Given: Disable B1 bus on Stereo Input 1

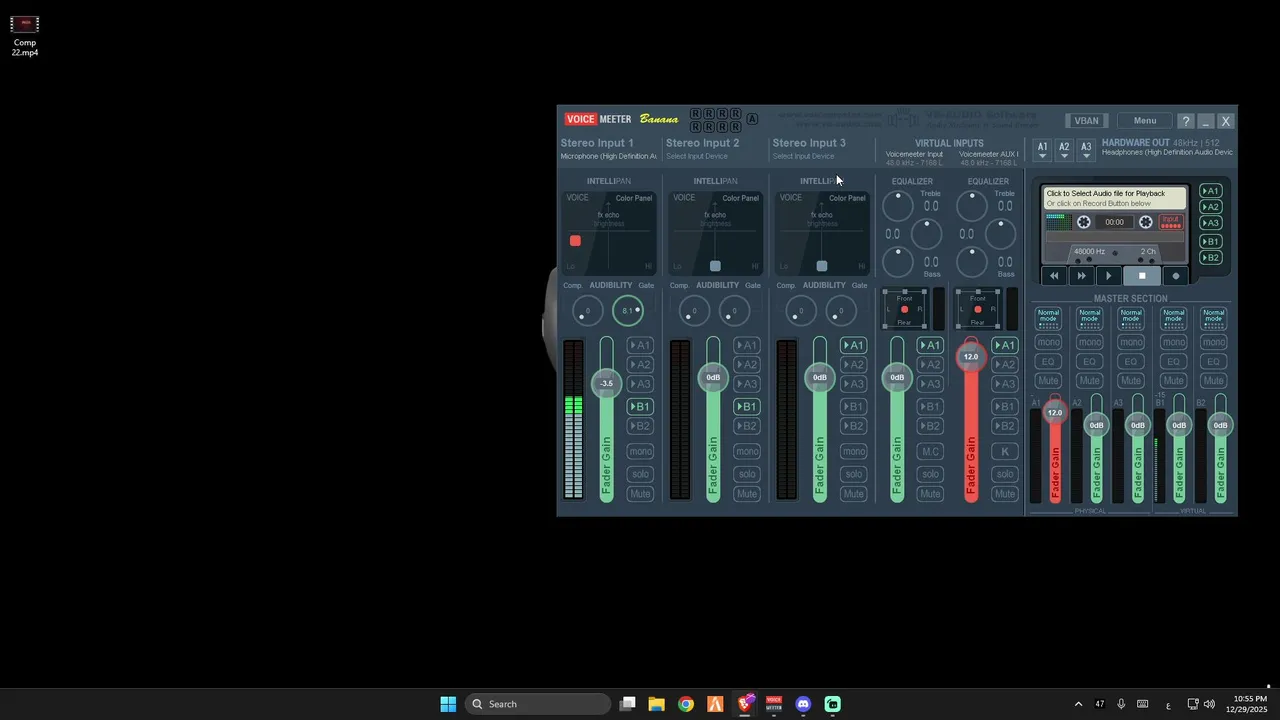Looking at the screenshot, I should coord(640,406).
